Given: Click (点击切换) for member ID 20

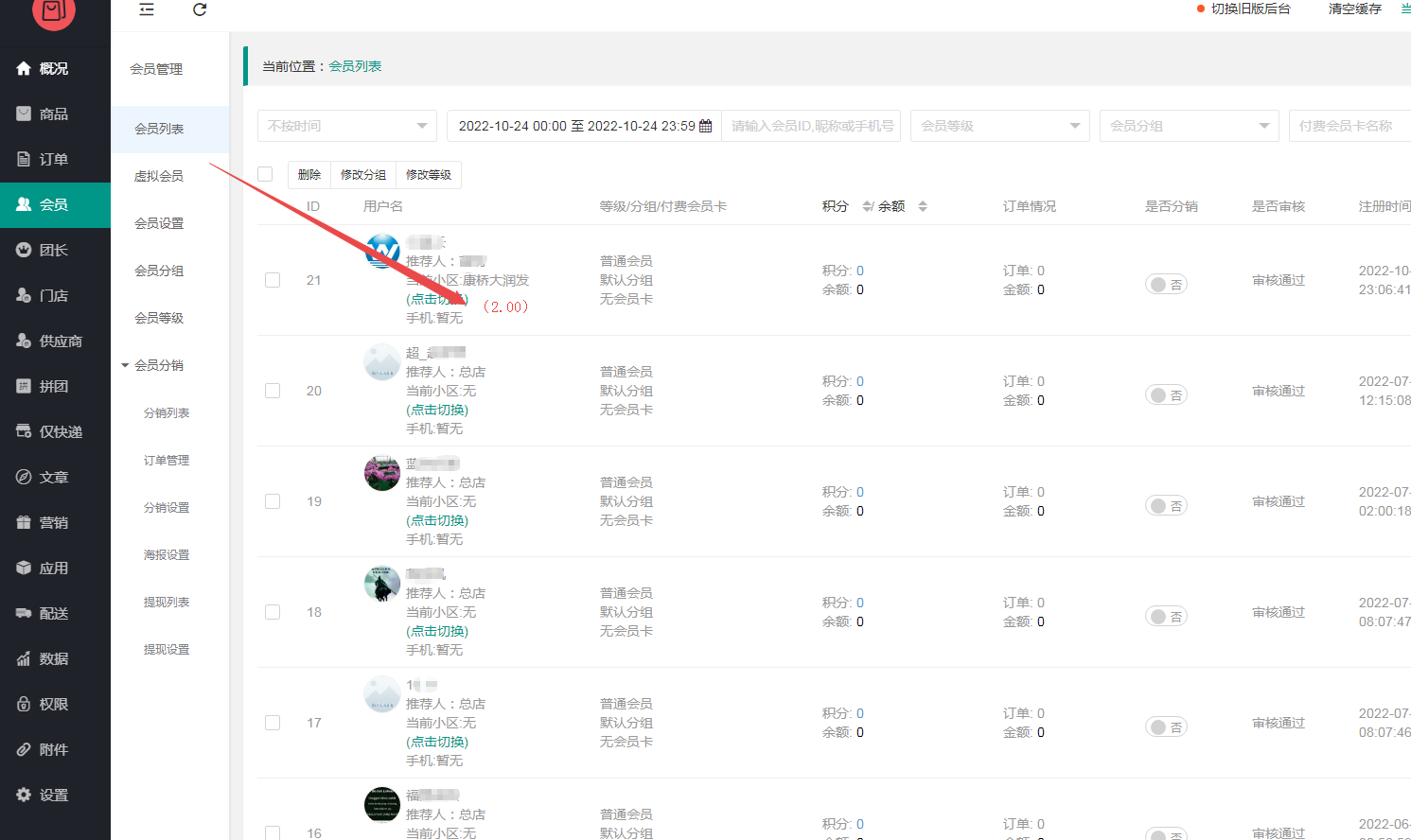Looking at the screenshot, I should click(x=437, y=410).
